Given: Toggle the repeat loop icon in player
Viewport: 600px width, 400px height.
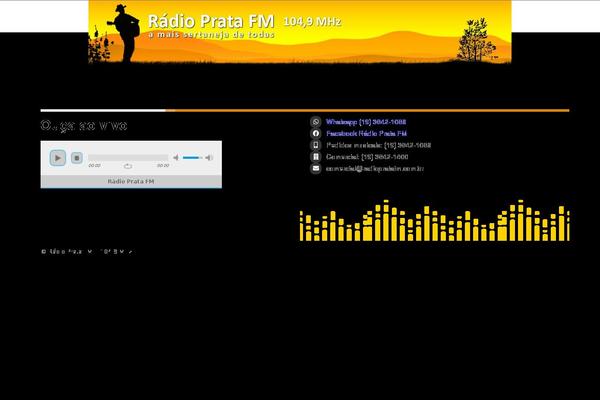Looking at the screenshot, I should pyautogui.click(x=128, y=166).
